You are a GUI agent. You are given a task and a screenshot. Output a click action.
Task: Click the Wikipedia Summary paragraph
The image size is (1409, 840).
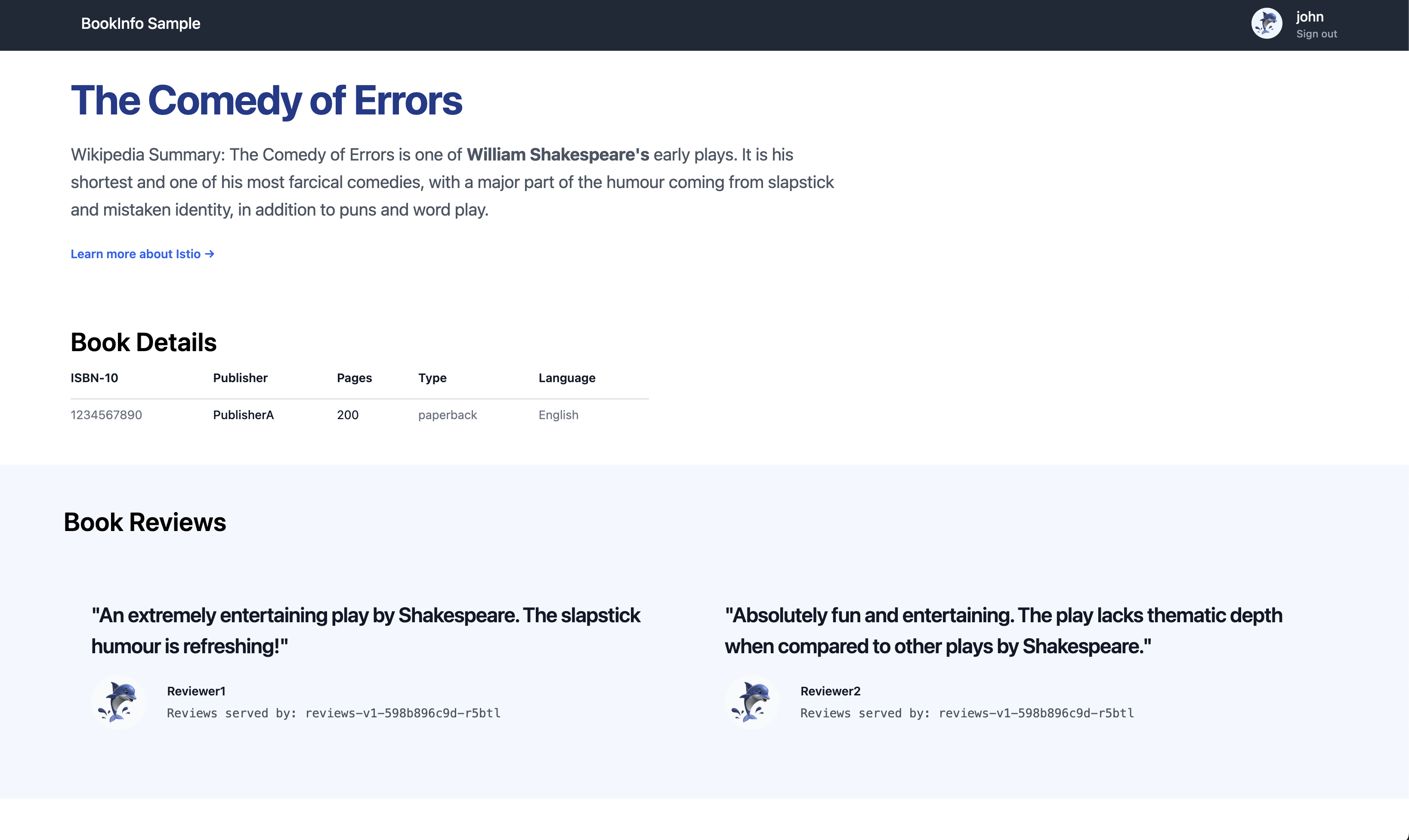coord(452,182)
